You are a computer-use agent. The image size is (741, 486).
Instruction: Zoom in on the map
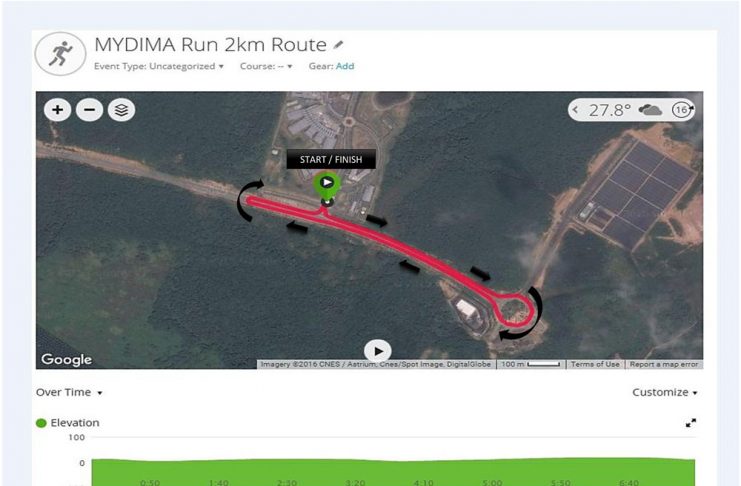(x=58, y=110)
